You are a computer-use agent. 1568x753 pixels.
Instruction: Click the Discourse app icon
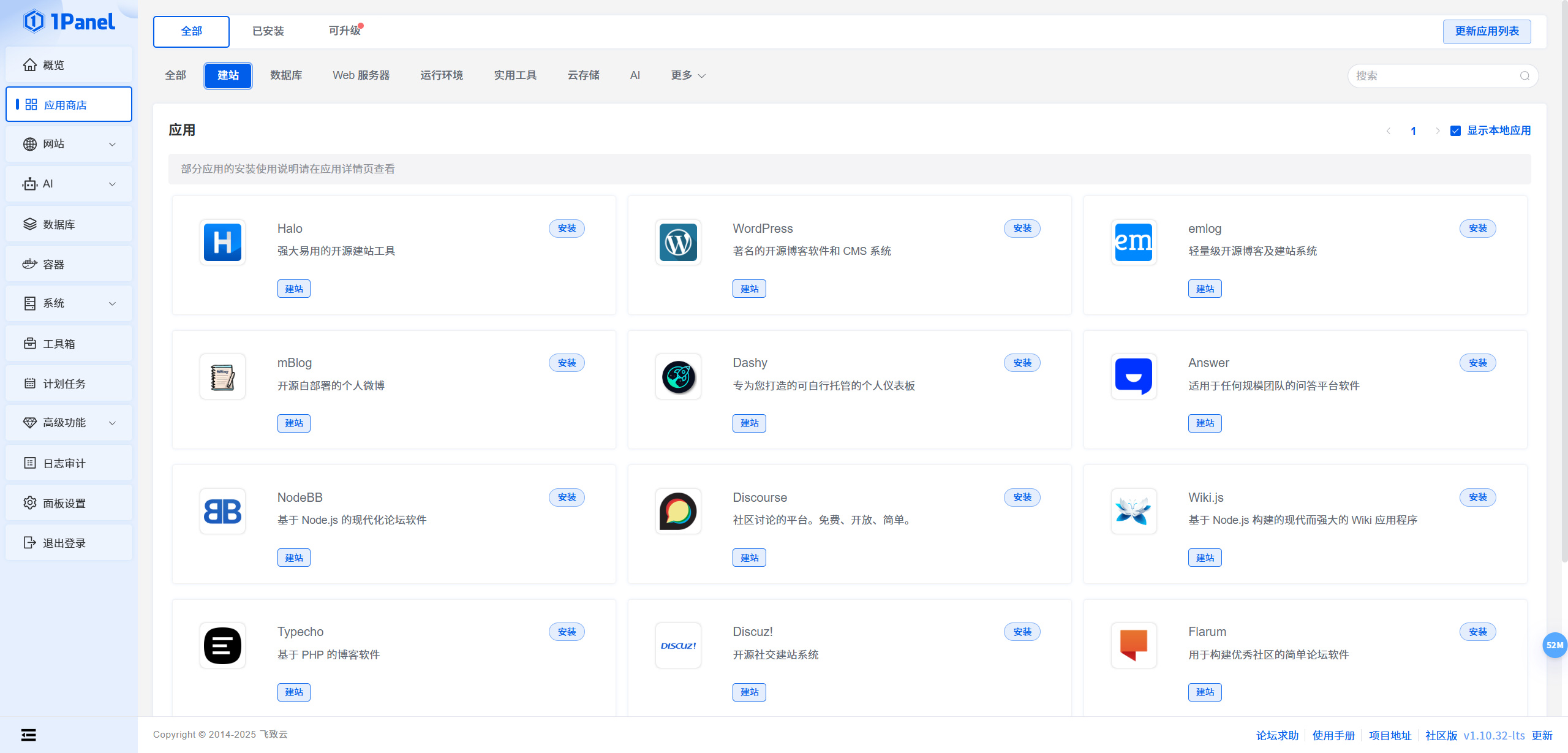pyautogui.click(x=678, y=511)
